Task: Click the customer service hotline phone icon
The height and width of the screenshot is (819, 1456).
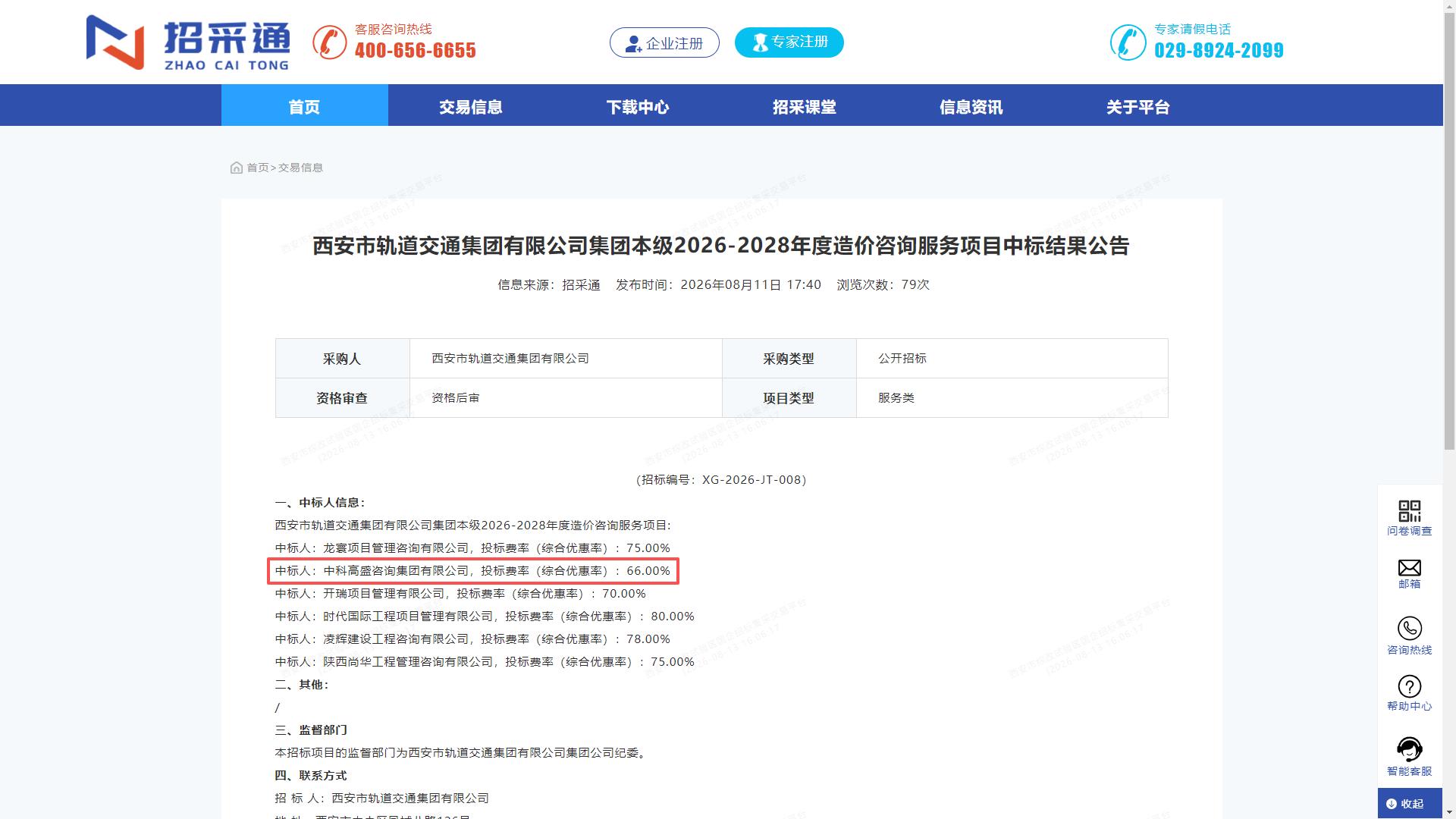Action: click(x=330, y=42)
